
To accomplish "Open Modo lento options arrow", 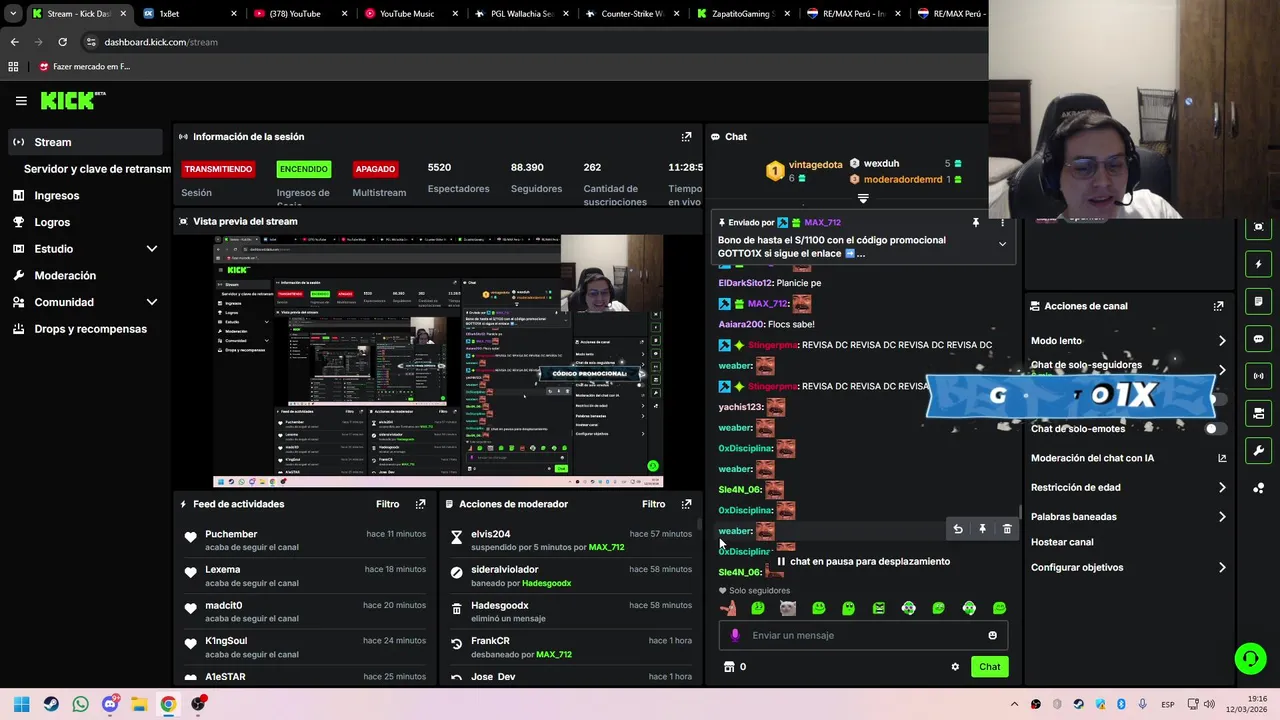I will 1222,341.
